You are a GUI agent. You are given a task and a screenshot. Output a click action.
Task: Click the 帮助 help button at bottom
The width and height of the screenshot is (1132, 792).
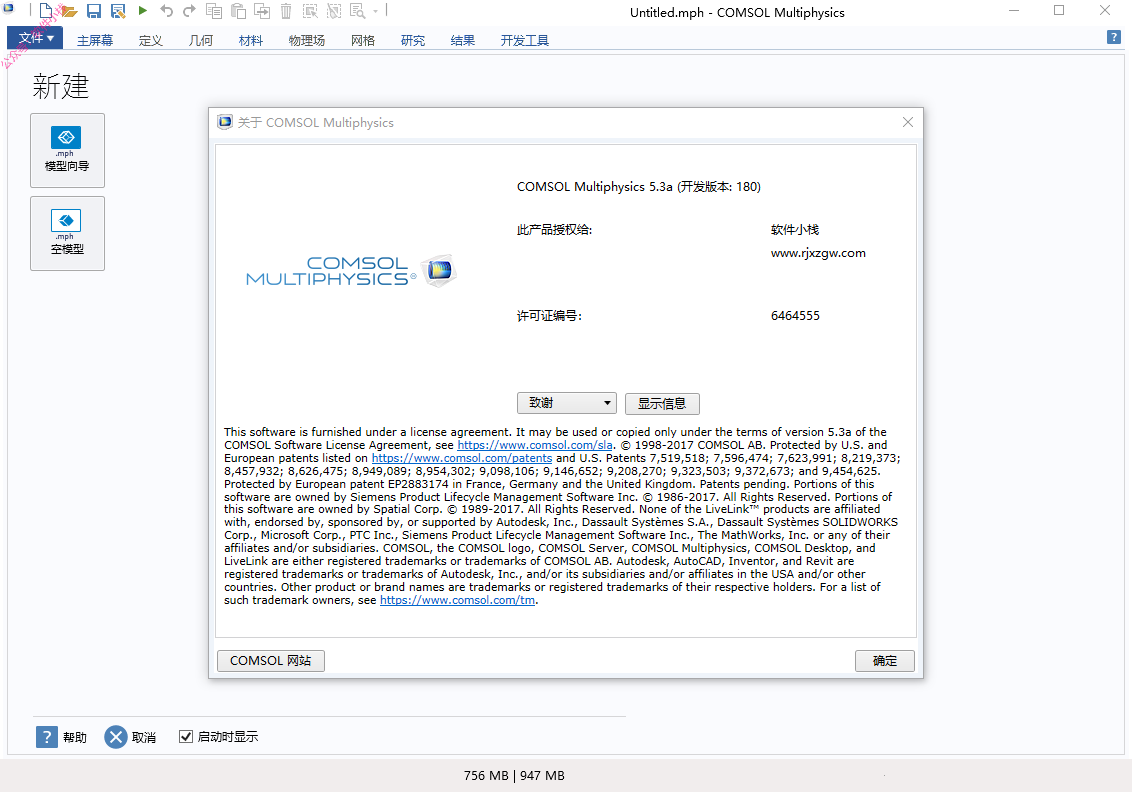61,737
